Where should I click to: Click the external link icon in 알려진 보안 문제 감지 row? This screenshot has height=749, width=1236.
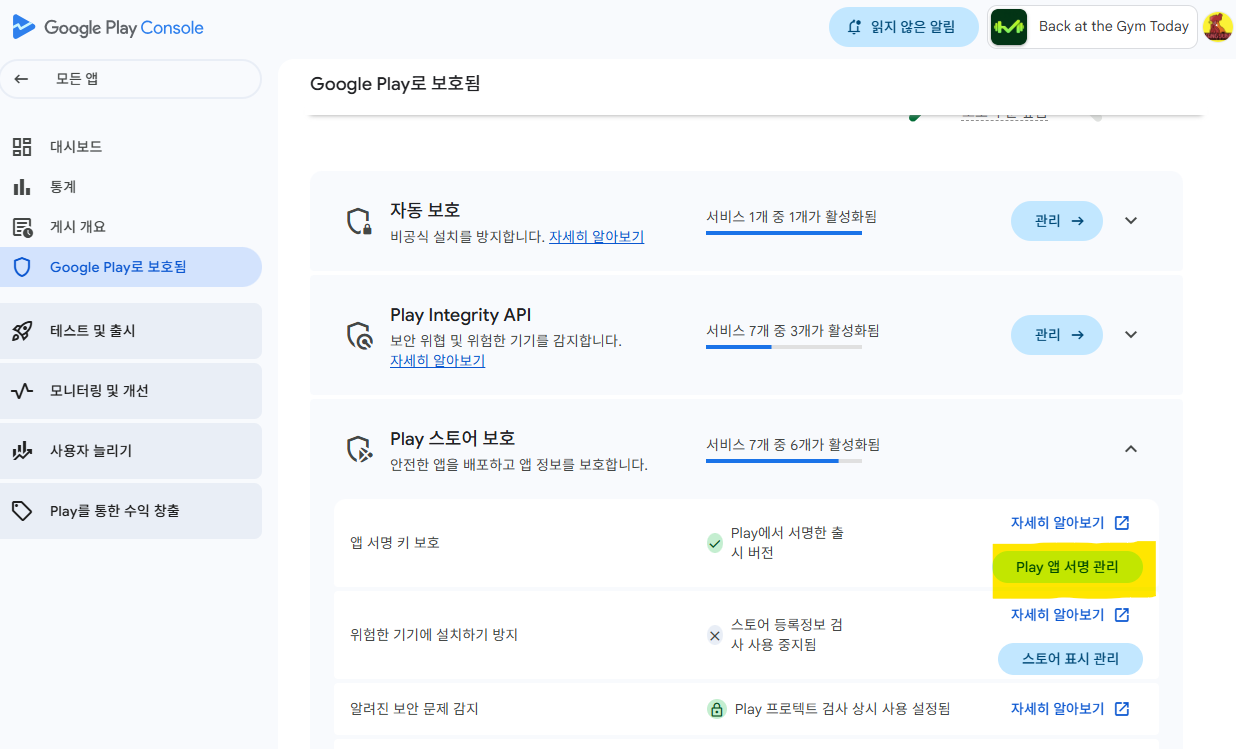tap(1122, 709)
